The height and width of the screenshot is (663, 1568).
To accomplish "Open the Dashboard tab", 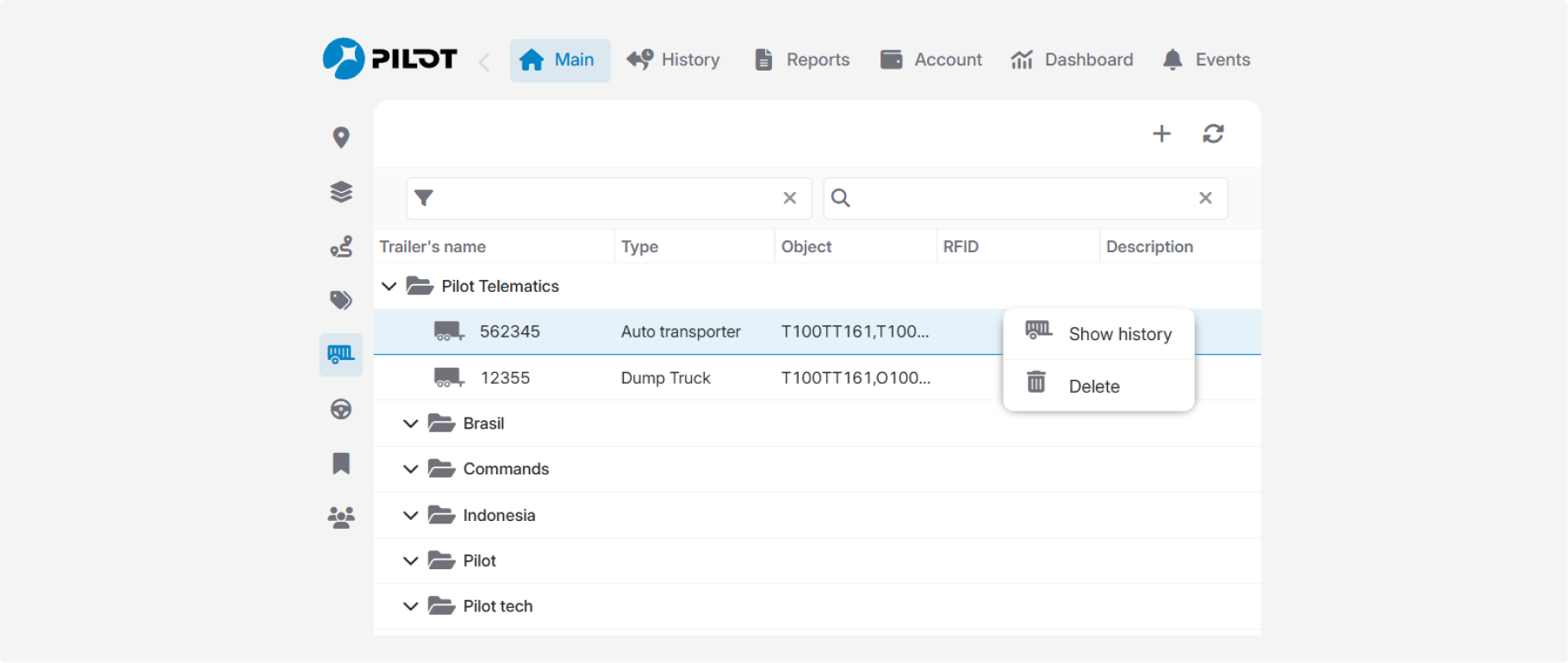I will (x=1072, y=60).
